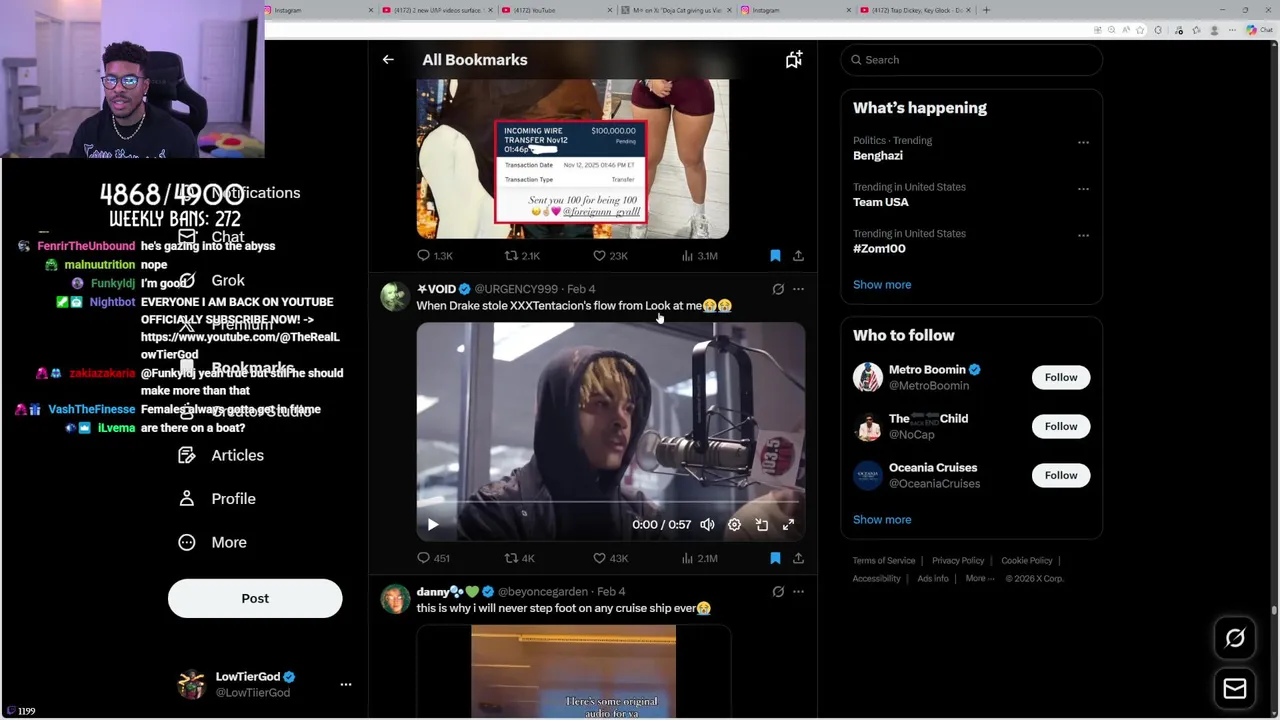The height and width of the screenshot is (720, 1280).
Task: Close the (4172) YouTube tab
Action: pos(609,10)
